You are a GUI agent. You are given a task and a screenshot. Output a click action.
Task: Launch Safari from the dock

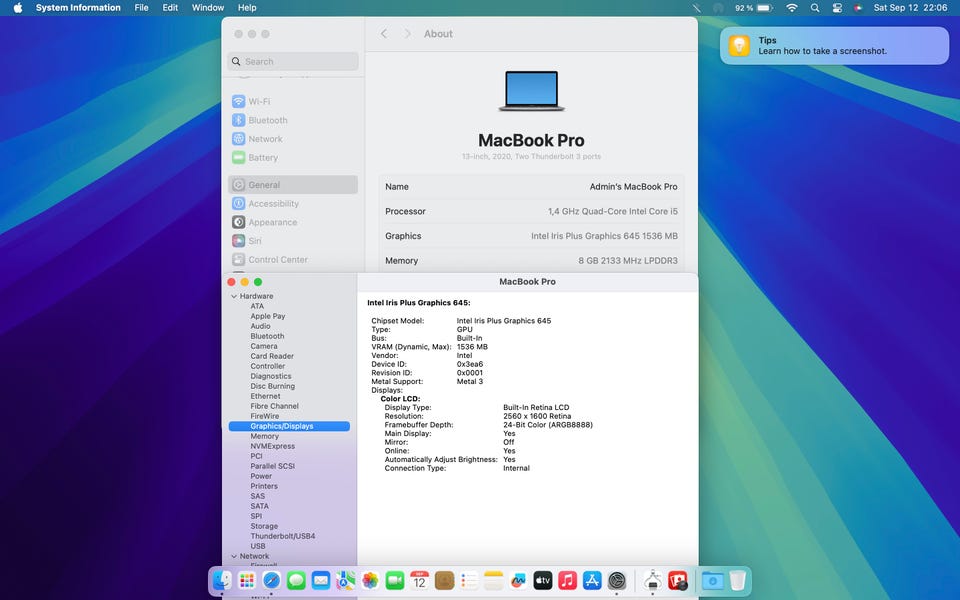click(271, 580)
